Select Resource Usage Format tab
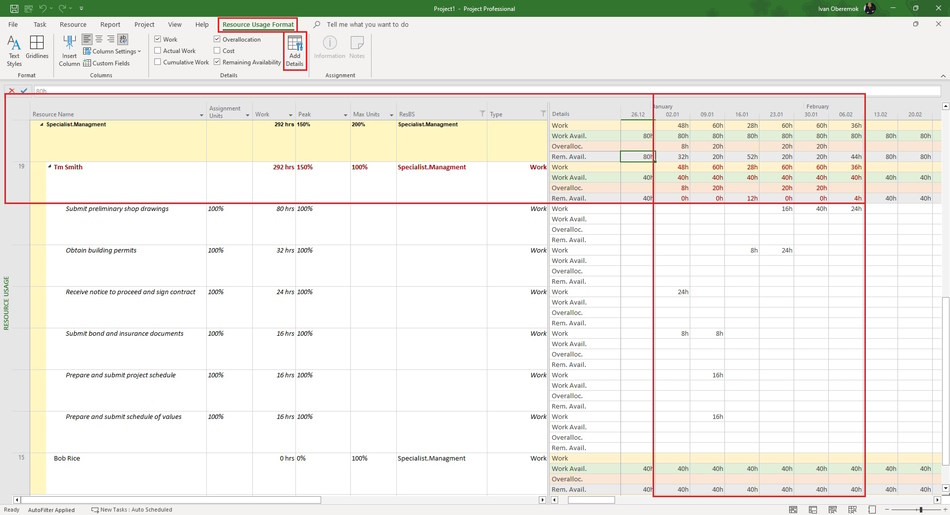950x515 pixels. pos(257,25)
